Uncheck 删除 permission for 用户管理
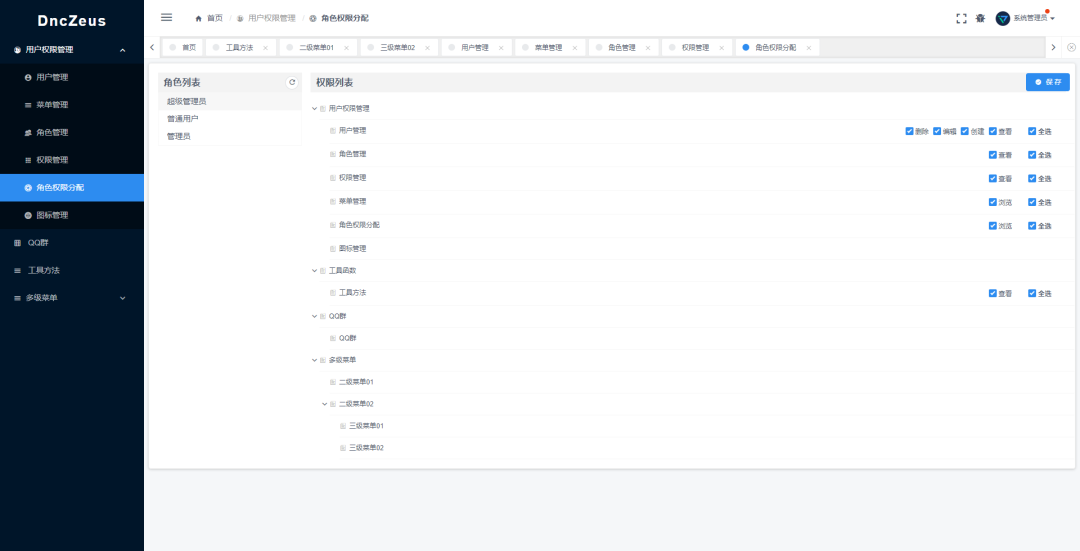This screenshot has width=1080, height=551. pos(909,130)
